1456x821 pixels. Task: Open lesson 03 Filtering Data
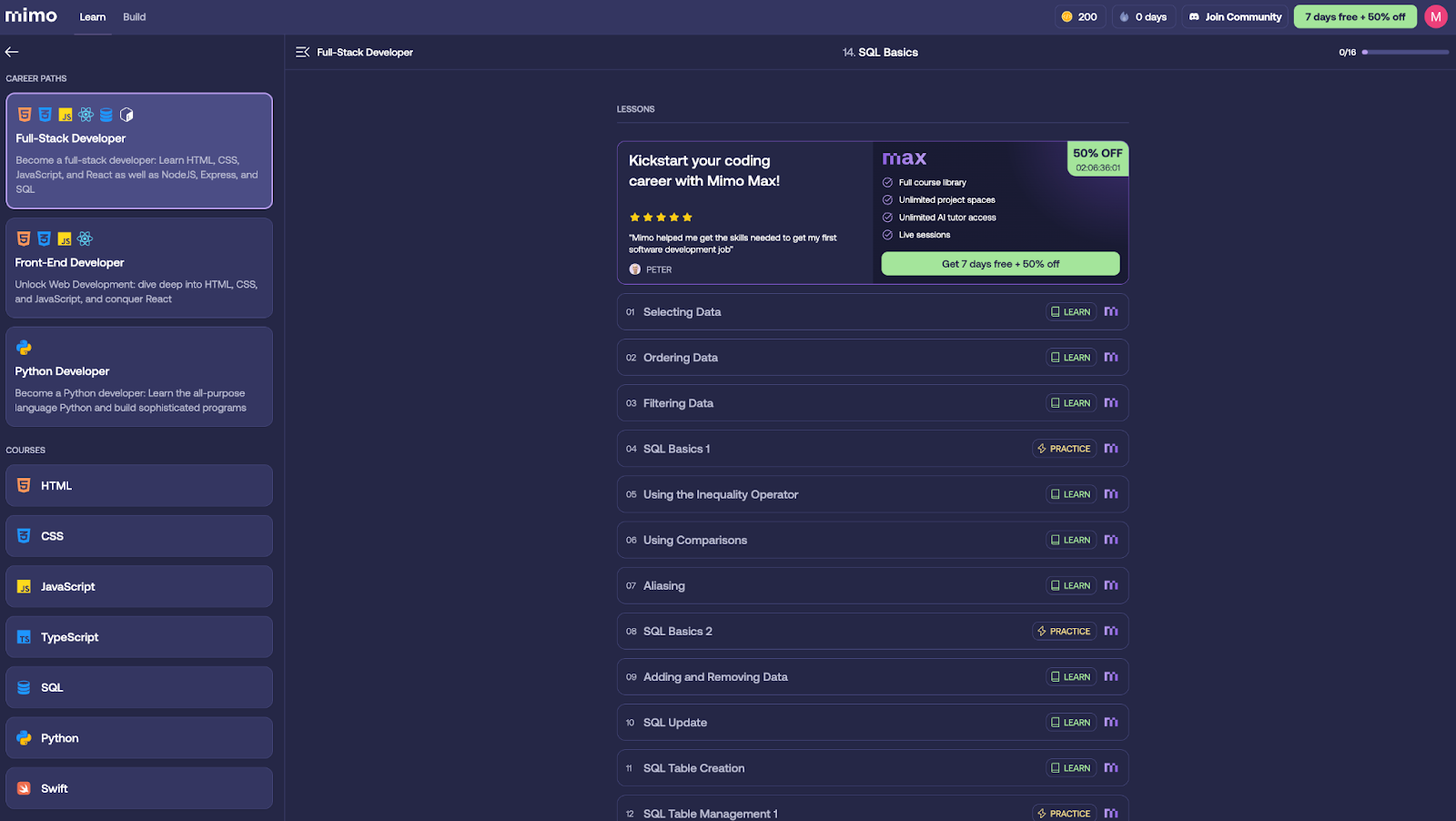pos(873,403)
